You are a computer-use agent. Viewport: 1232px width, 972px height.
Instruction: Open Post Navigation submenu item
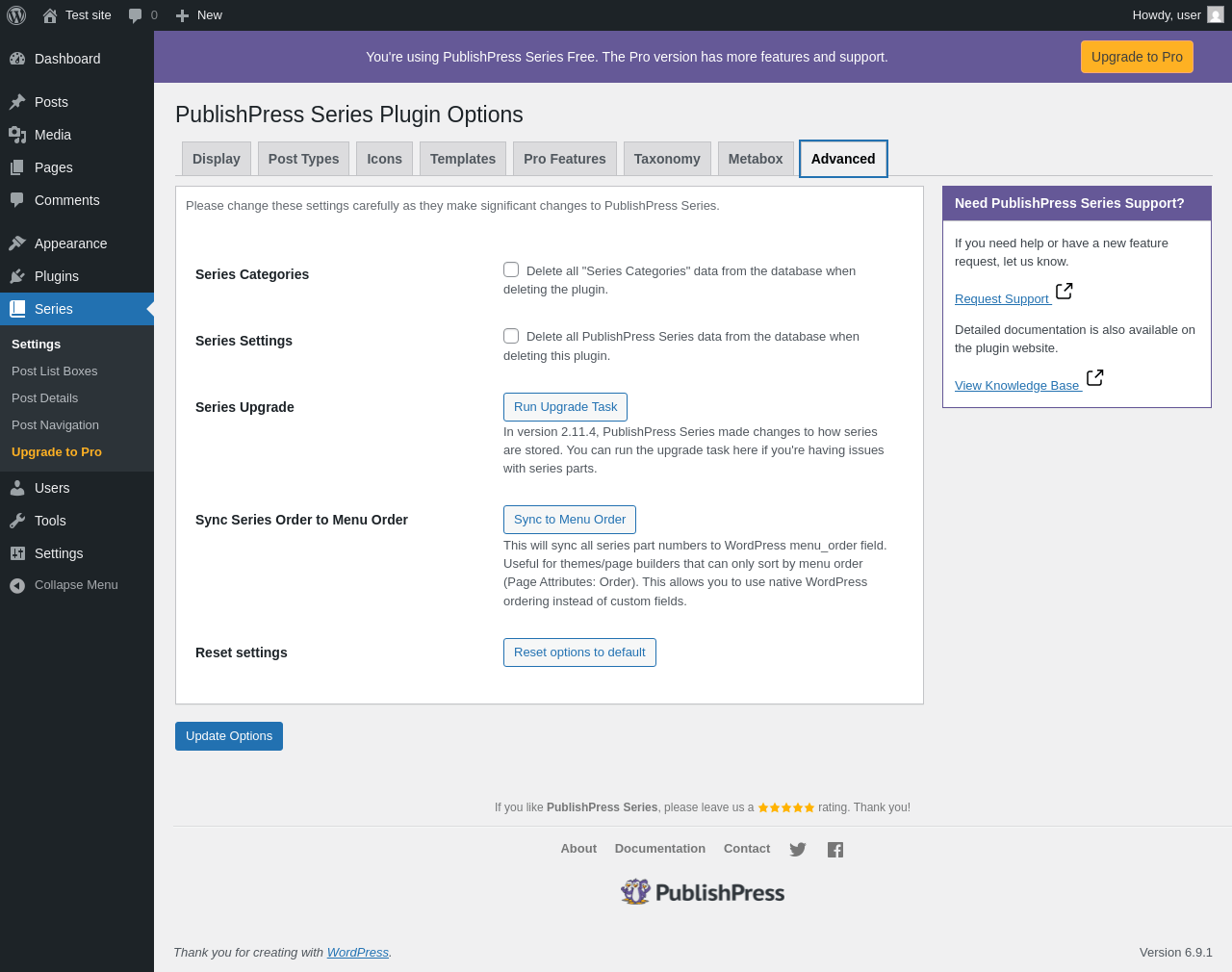click(x=56, y=425)
